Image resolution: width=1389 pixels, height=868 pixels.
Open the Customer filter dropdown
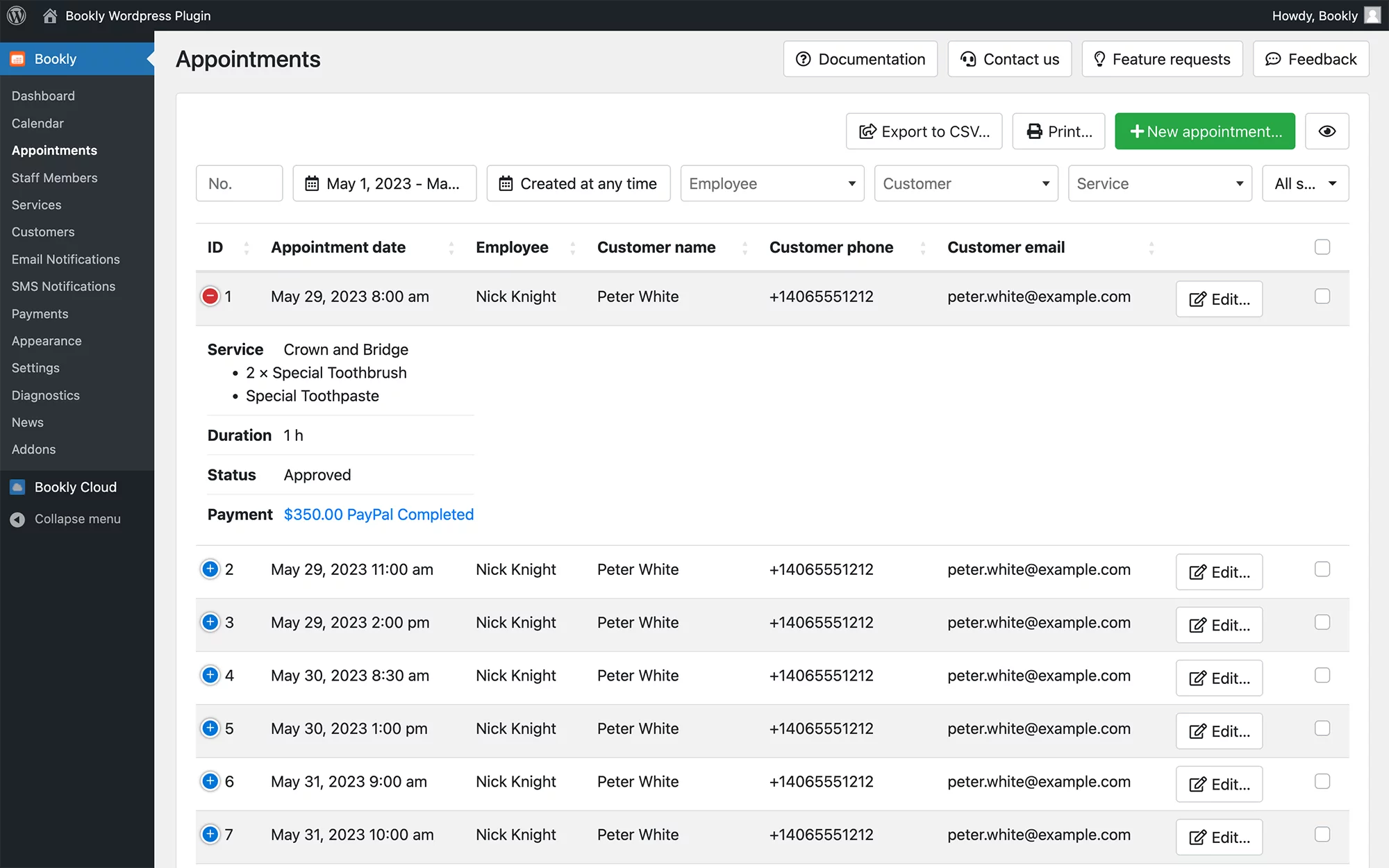965,183
